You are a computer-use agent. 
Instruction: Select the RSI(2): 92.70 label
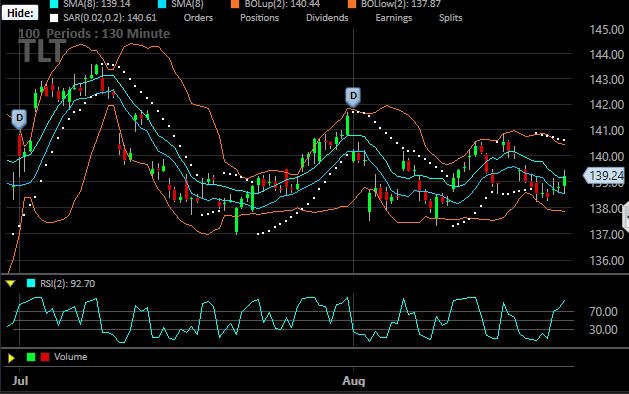67,284
